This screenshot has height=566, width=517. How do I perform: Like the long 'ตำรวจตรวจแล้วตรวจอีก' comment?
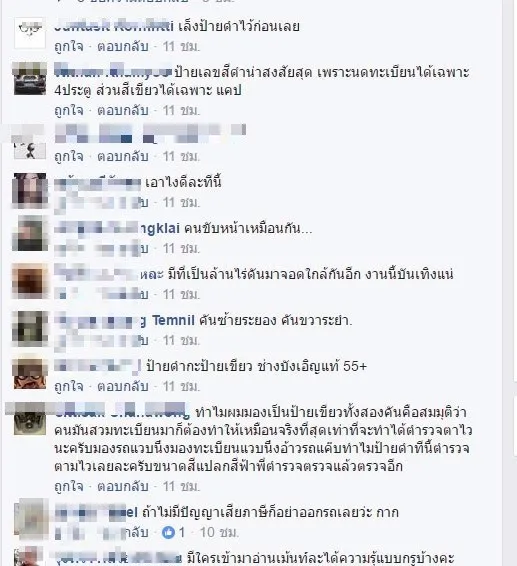69,487
